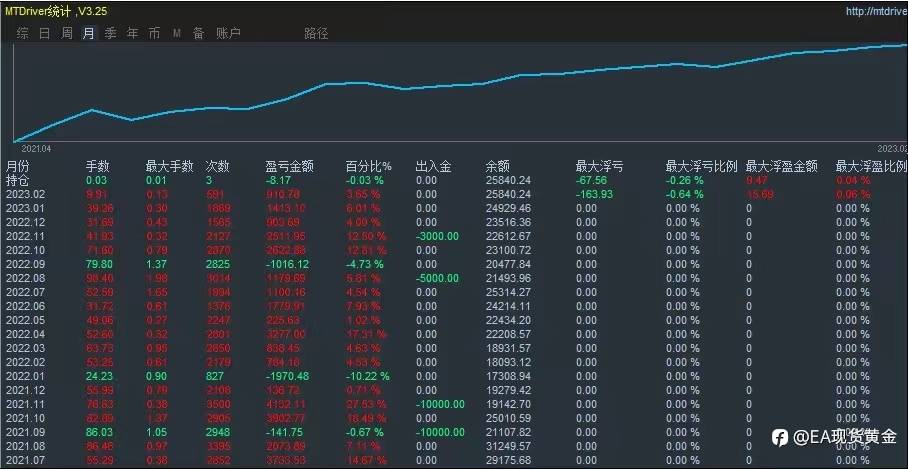The image size is (908, 470).
Task: Select the 月 monthly tab
Action: (88, 34)
